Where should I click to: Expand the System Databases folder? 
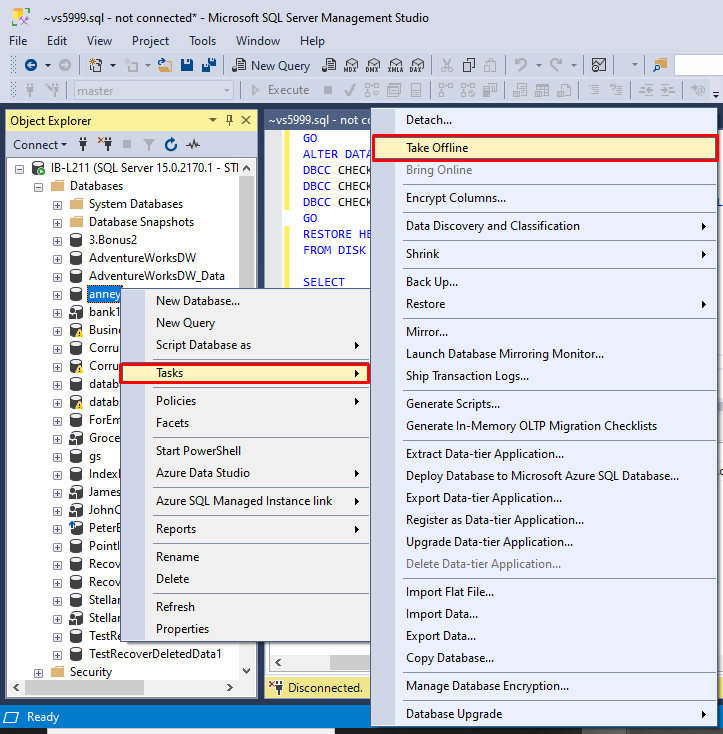pos(57,205)
